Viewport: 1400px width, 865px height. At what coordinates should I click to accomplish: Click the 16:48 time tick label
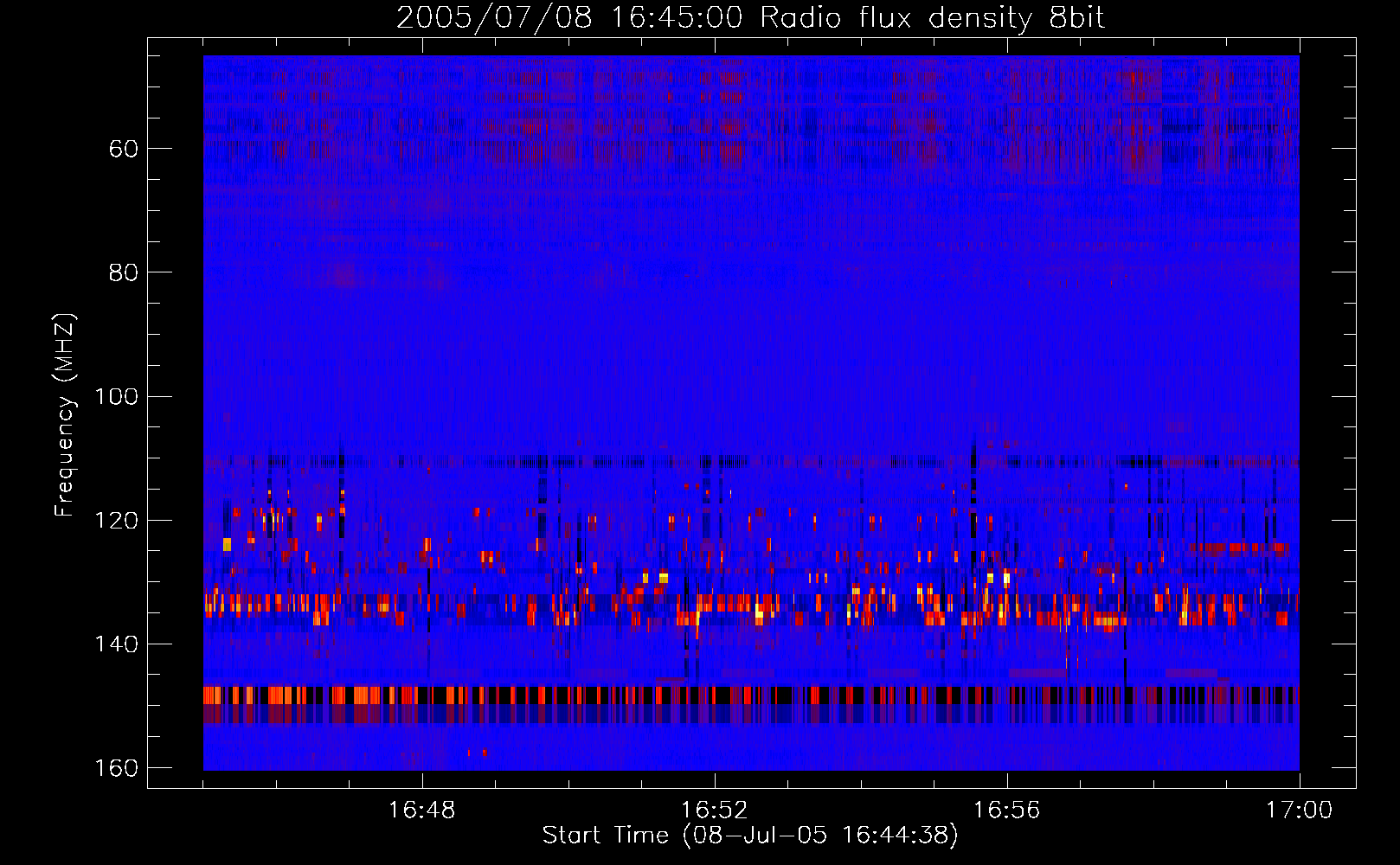click(x=422, y=811)
